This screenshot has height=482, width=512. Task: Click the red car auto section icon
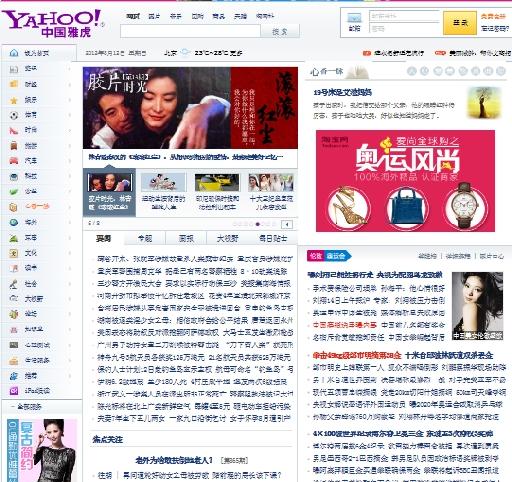click(14, 161)
